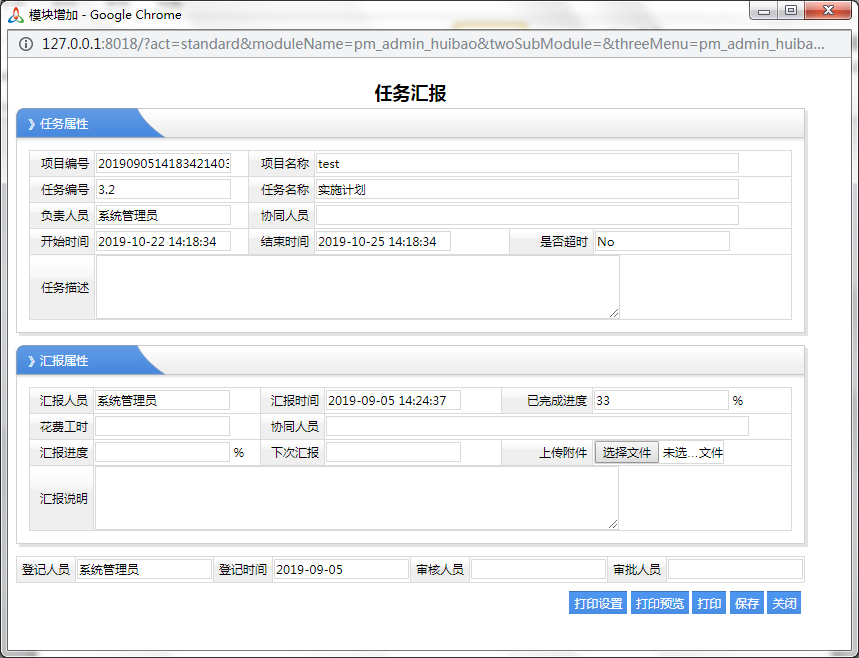Select the 已完成进度 field showing 33
The height and width of the screenshot is (658, 859).
pyautogui.click(x=660, y=401)
